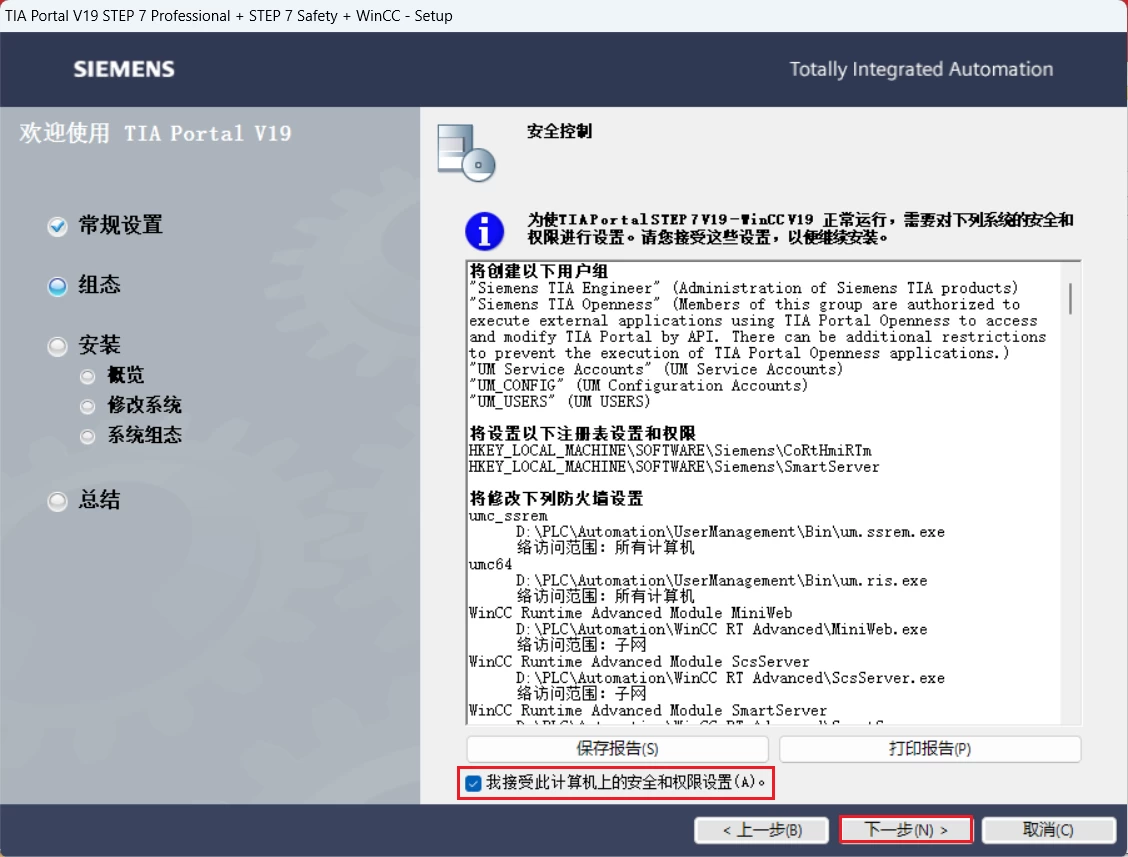Click the SIEMENS logo in header
The image size is (1128, 857).
pos(124,69)
